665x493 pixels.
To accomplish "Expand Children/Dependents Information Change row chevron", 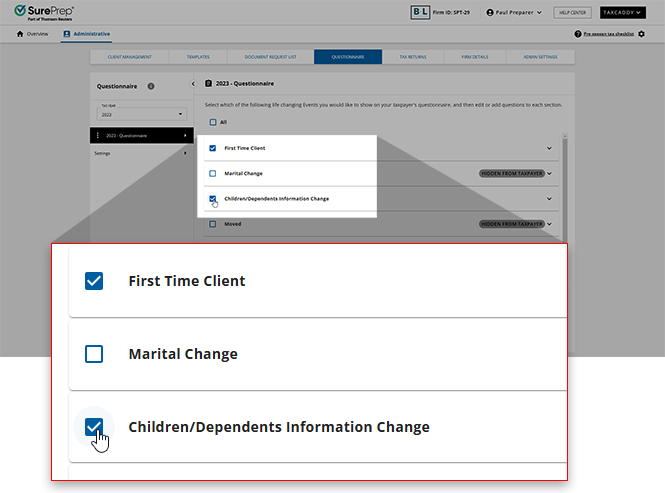I will [x=549, y=199].
